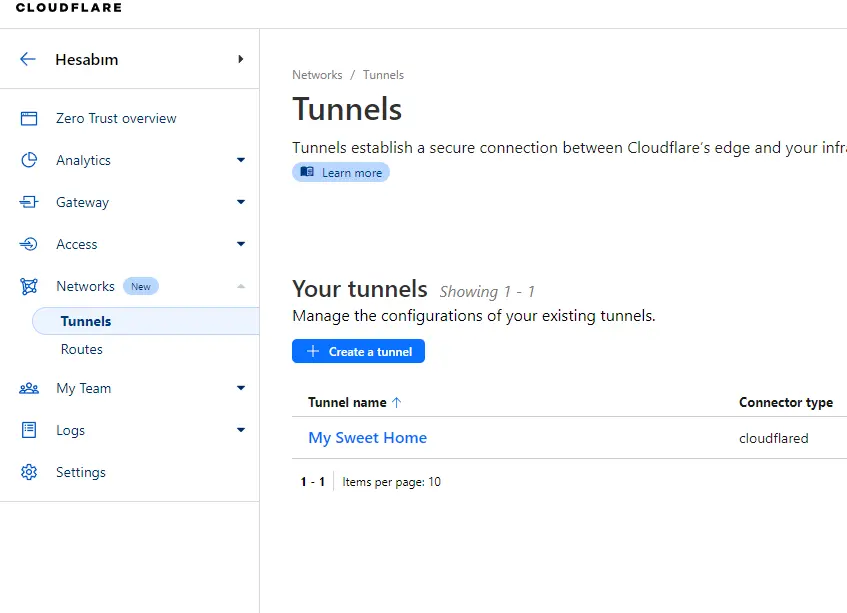Open Zero Trust overview page

[x=116, y=118]
